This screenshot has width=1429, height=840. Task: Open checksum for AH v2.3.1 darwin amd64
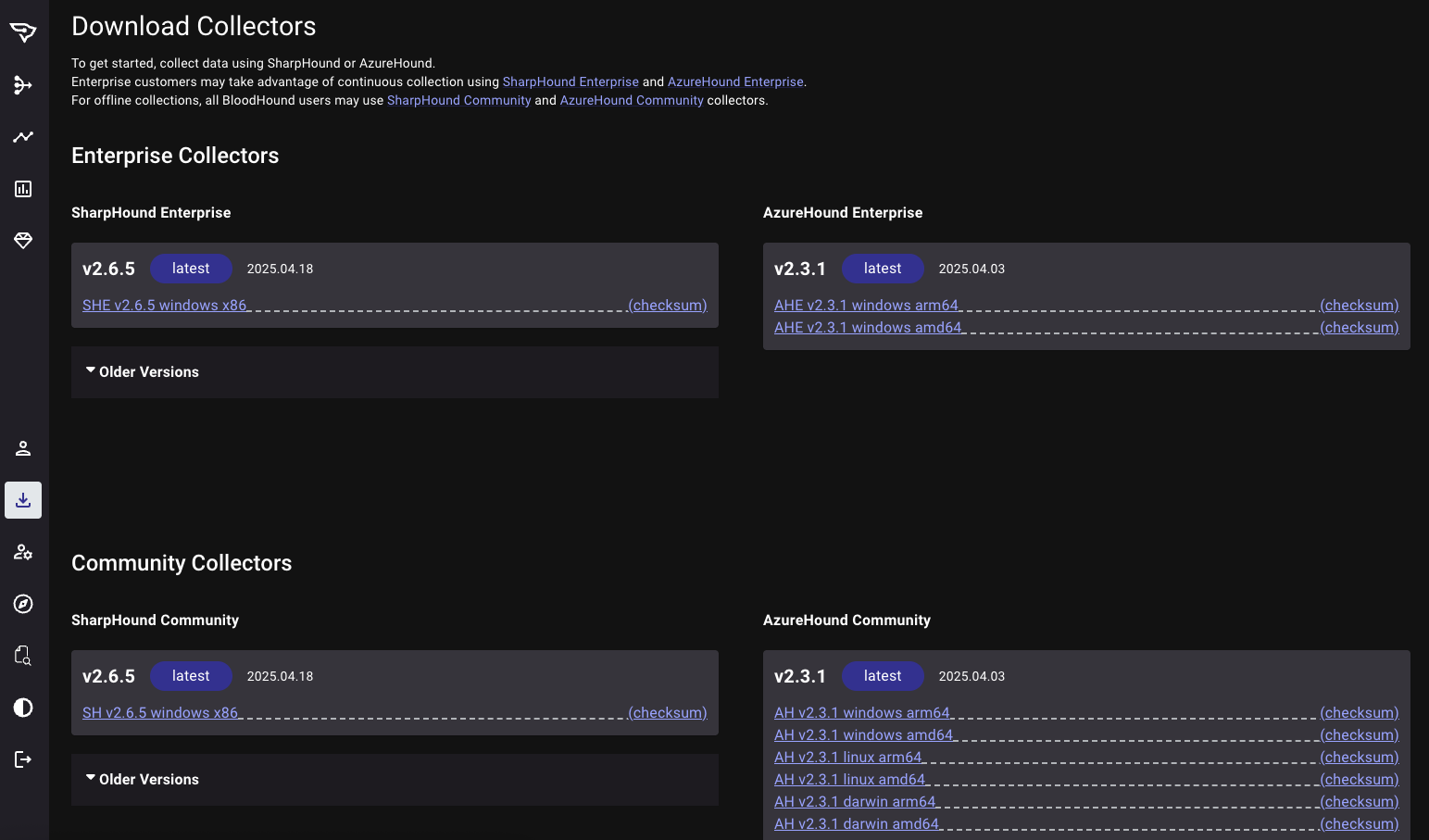point(1359,823)
